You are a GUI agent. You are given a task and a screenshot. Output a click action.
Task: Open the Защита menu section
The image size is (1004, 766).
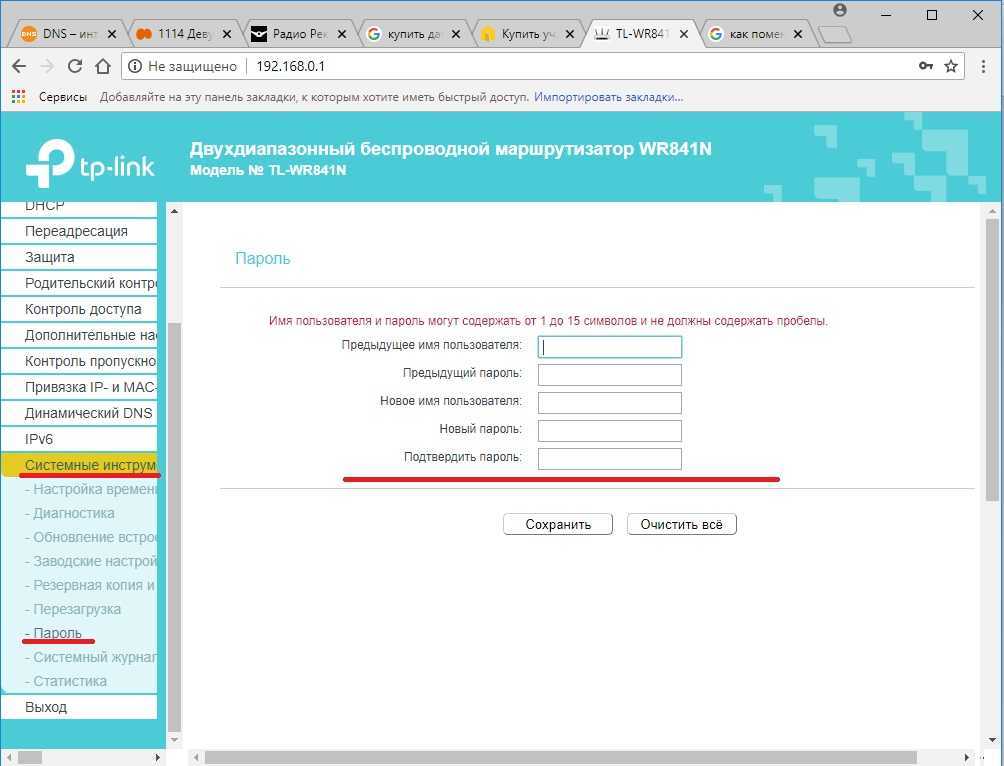(x=79, y=257)
